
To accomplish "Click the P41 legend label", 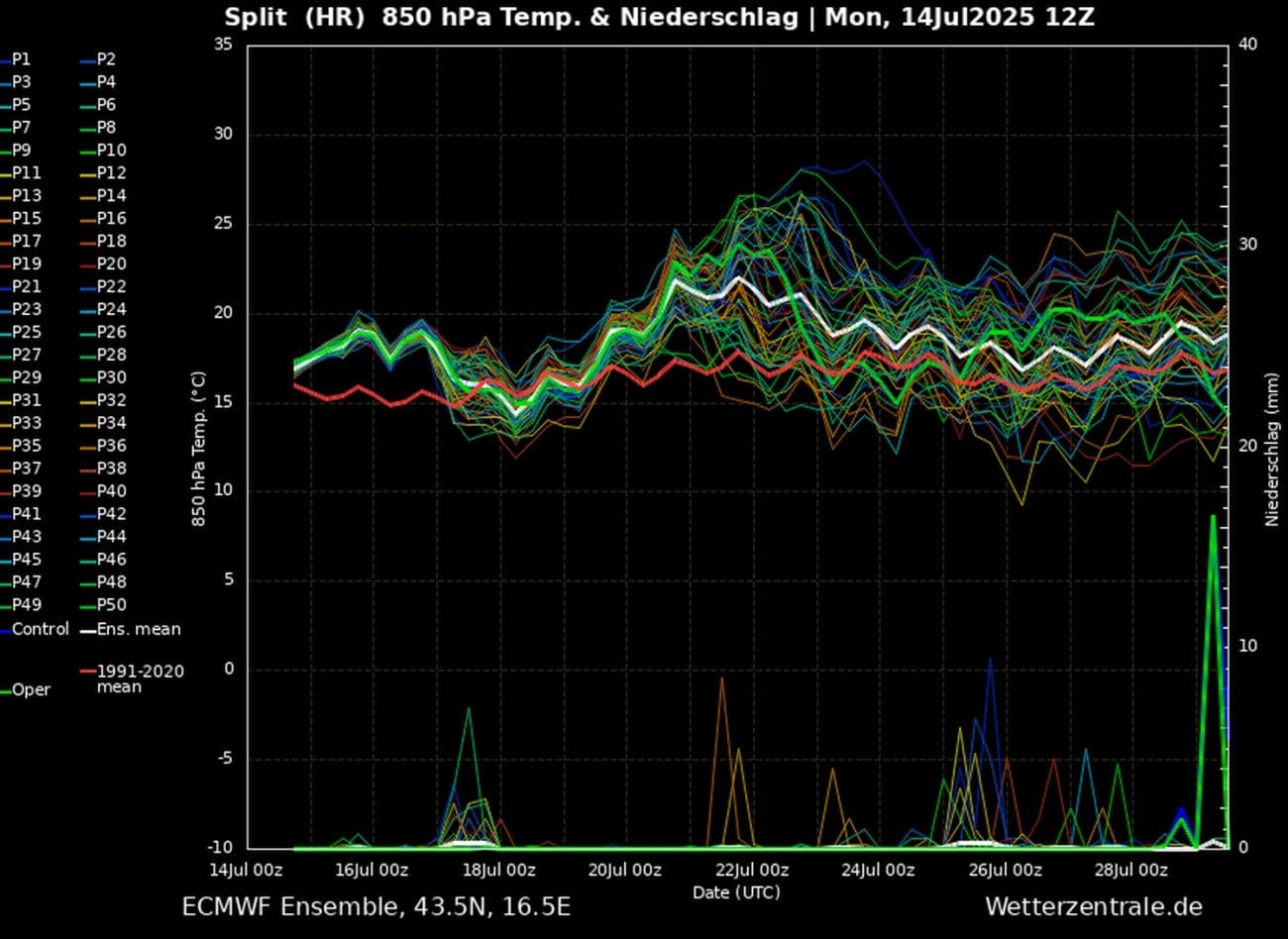I will pyautogui.click(x=26, y=514).
